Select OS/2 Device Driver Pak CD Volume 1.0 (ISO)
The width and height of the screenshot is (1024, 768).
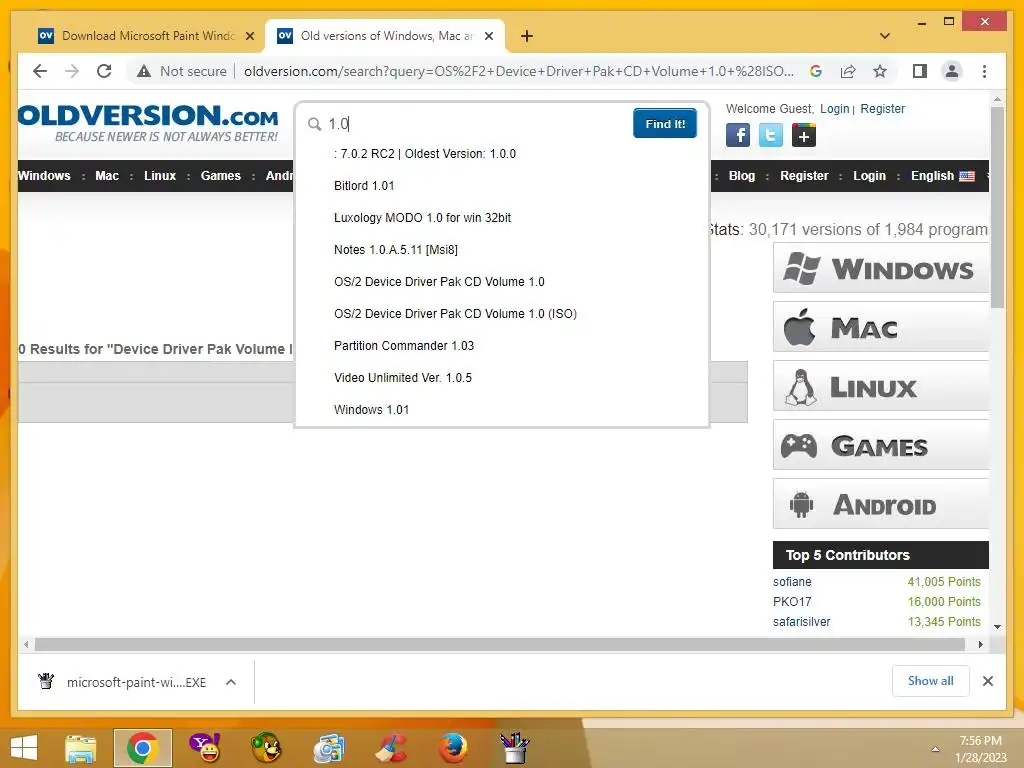coord(455,313)
